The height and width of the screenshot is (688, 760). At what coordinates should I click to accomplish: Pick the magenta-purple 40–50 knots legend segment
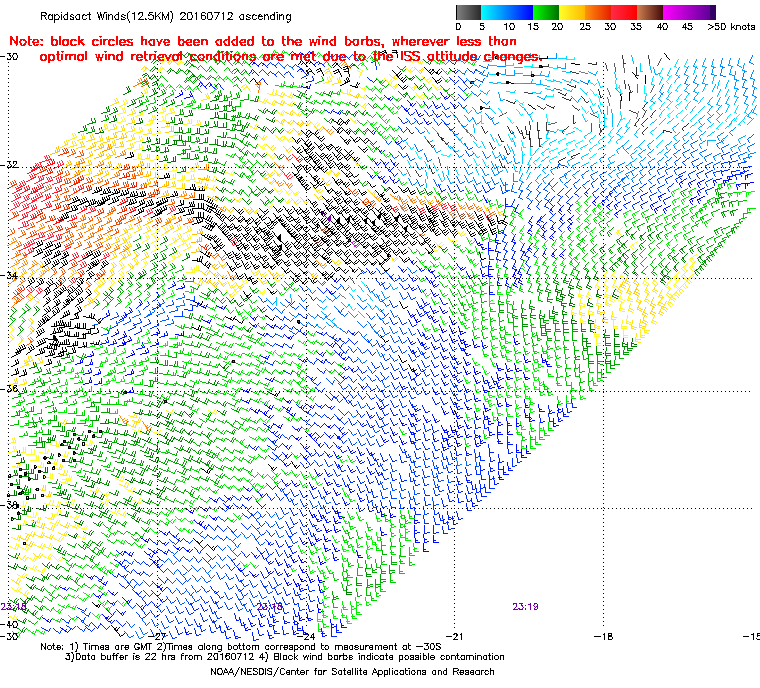coord(689,12)
